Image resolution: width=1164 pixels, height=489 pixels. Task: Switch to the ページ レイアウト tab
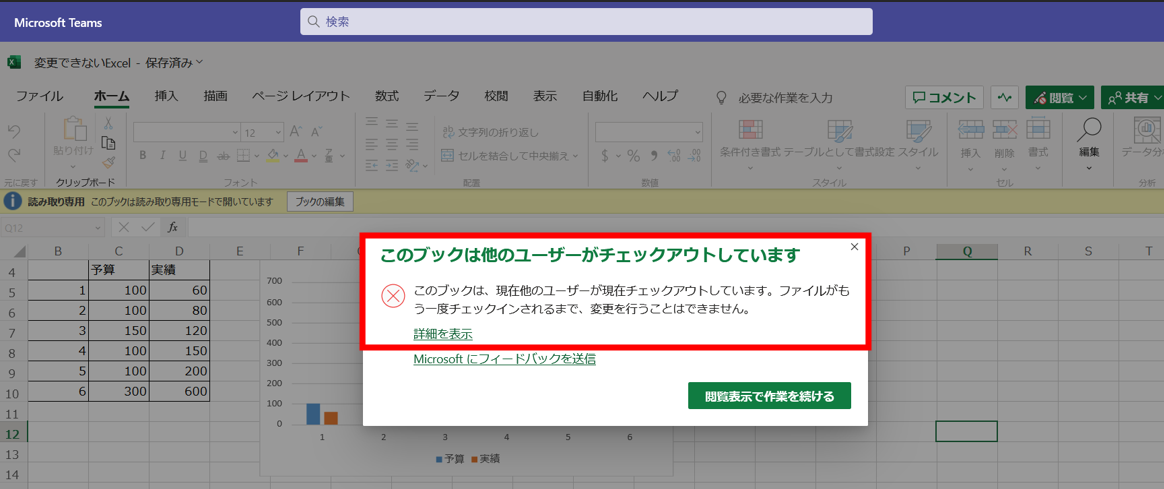point(301,96)
